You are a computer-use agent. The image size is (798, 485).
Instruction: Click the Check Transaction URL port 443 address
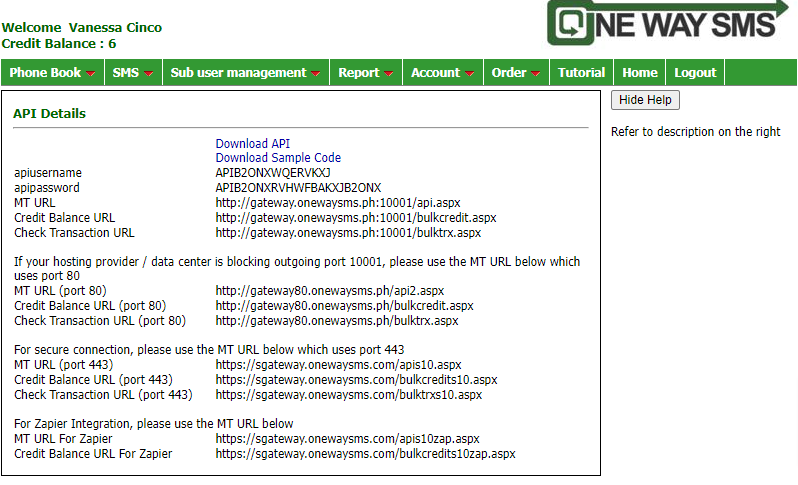pos(348,395)
